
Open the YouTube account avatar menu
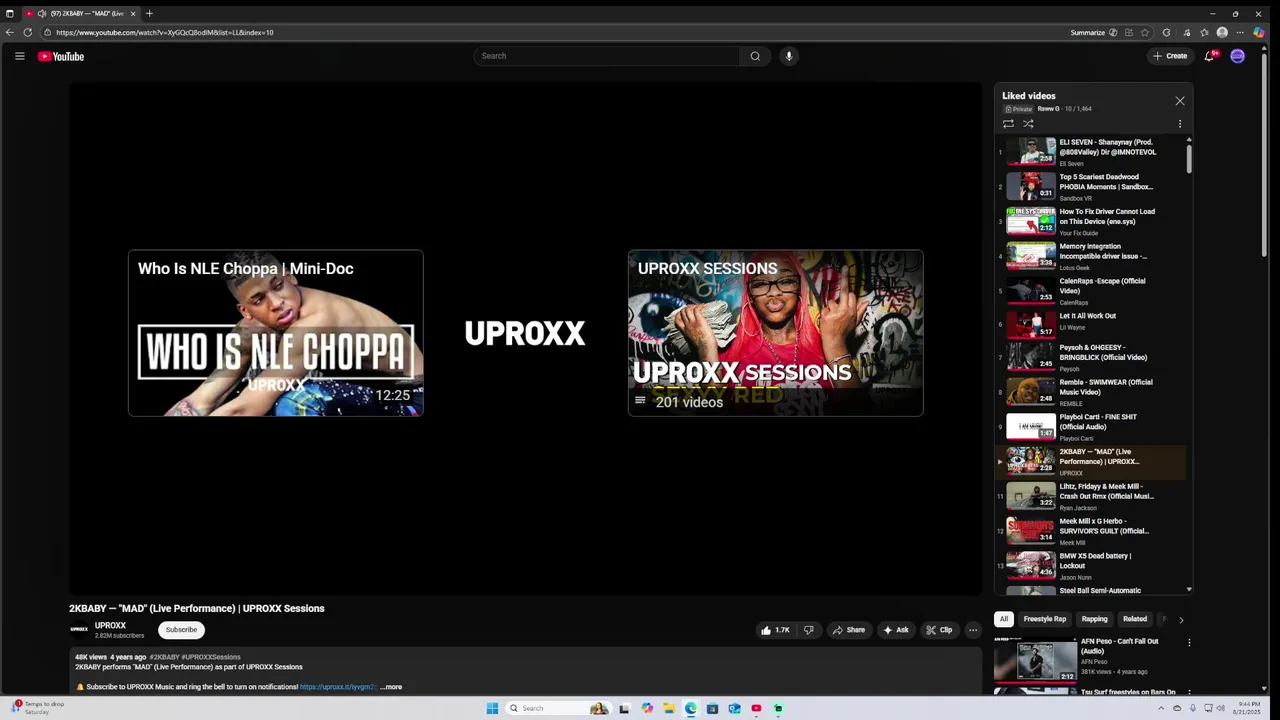click(x=1237, y=56)
